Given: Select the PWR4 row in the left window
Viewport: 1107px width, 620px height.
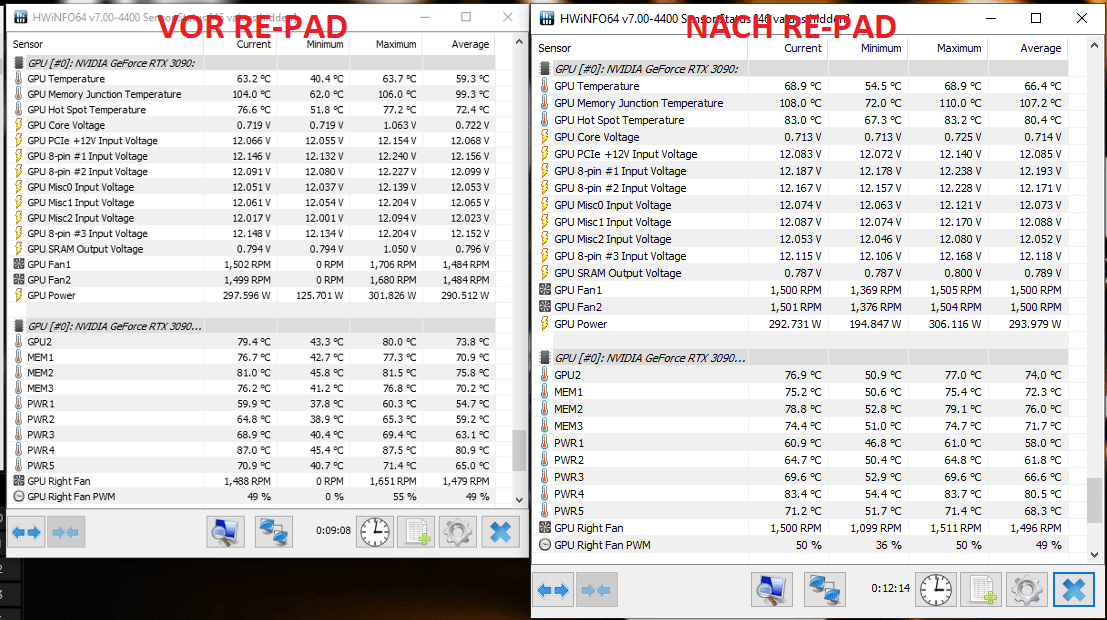Looking at the screenshot, I should click(251, 451).
